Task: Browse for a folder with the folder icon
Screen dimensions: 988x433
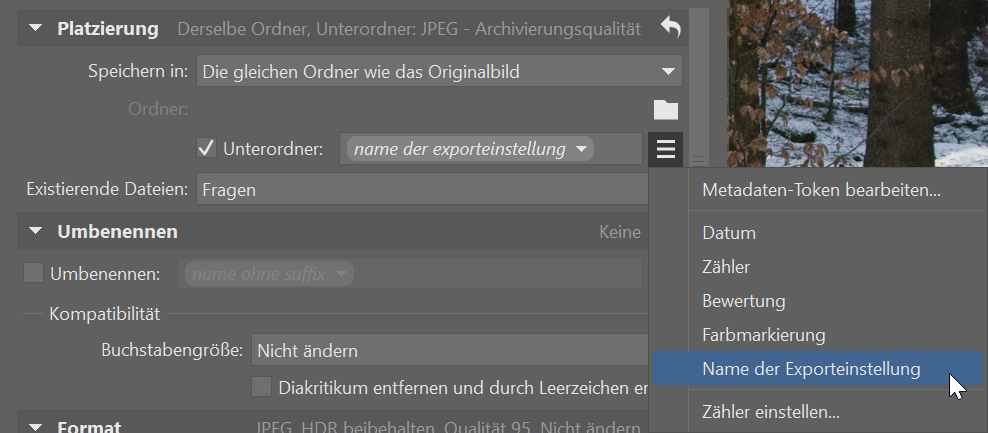Action: click(x=666, y=110)
